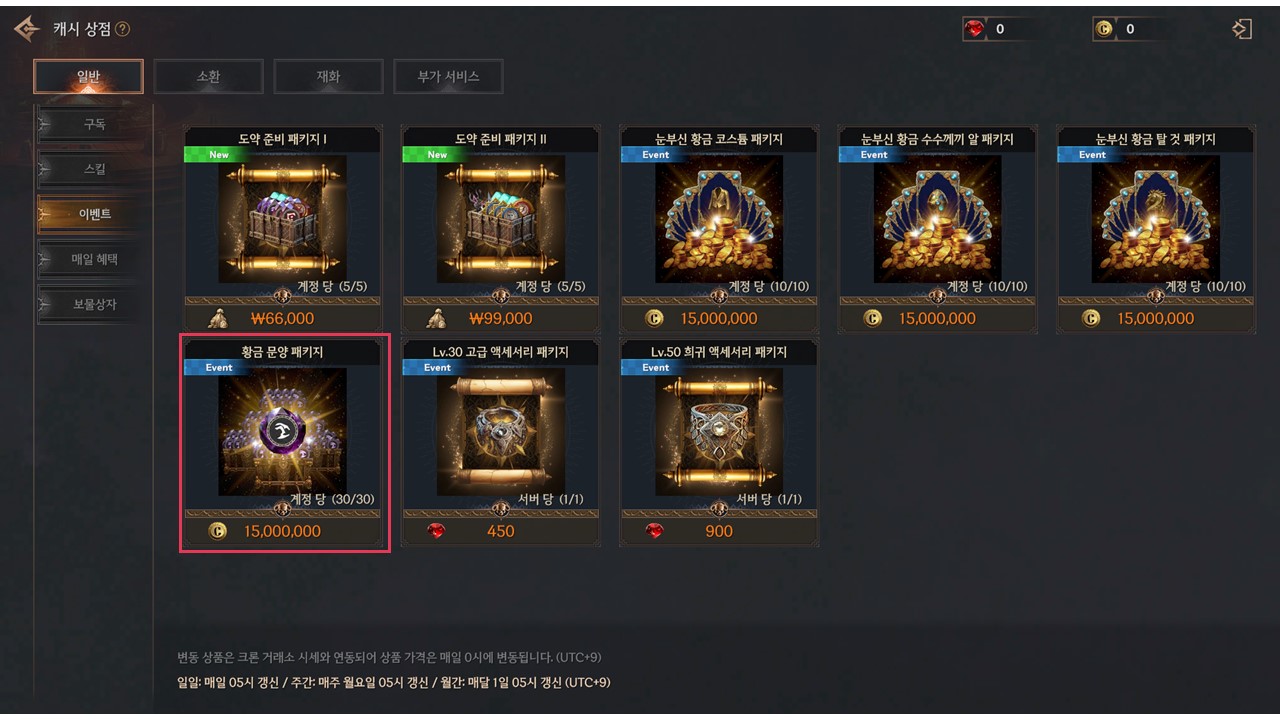Exit the shop using the door icon
The image size is (1280, 720).
(x=1241, y=29)
